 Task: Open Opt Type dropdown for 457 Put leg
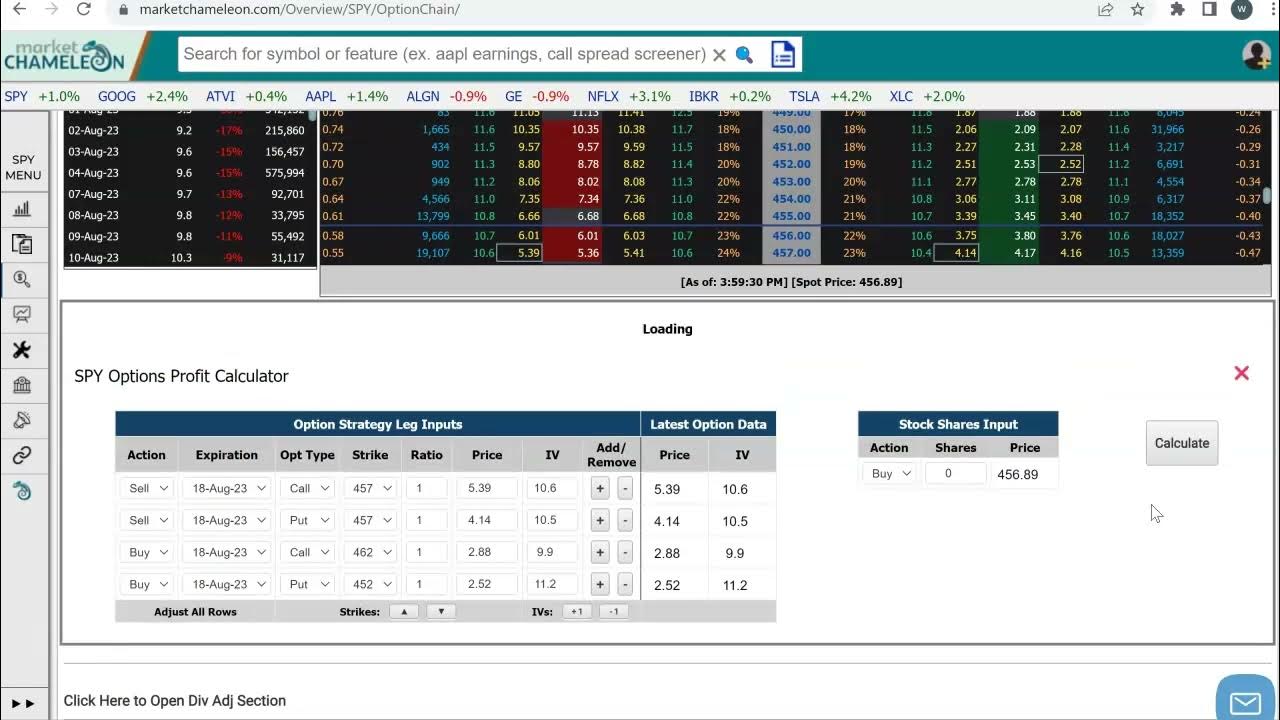pos(307,520)
